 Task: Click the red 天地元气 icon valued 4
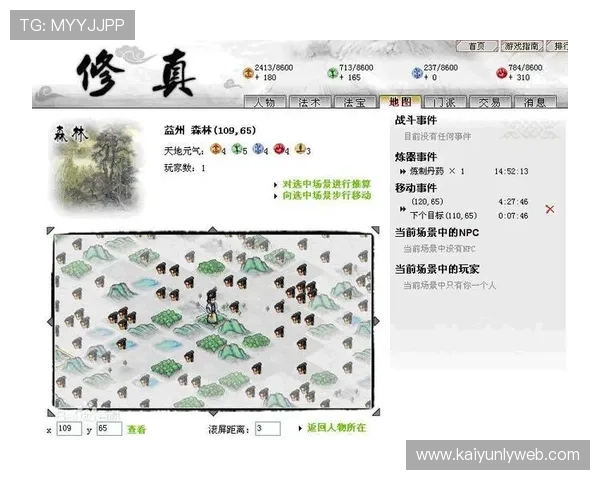tap(279, 149)
